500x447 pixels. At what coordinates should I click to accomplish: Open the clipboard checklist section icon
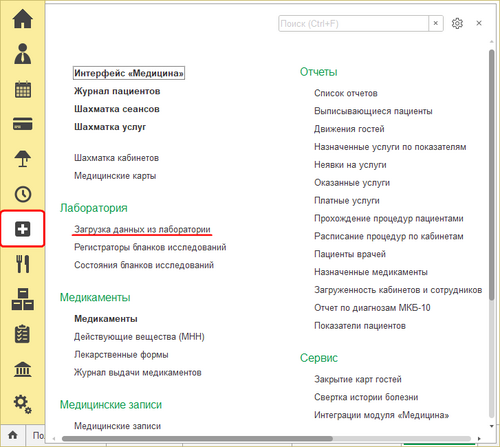pyautogui.click(x=23, y=334)
